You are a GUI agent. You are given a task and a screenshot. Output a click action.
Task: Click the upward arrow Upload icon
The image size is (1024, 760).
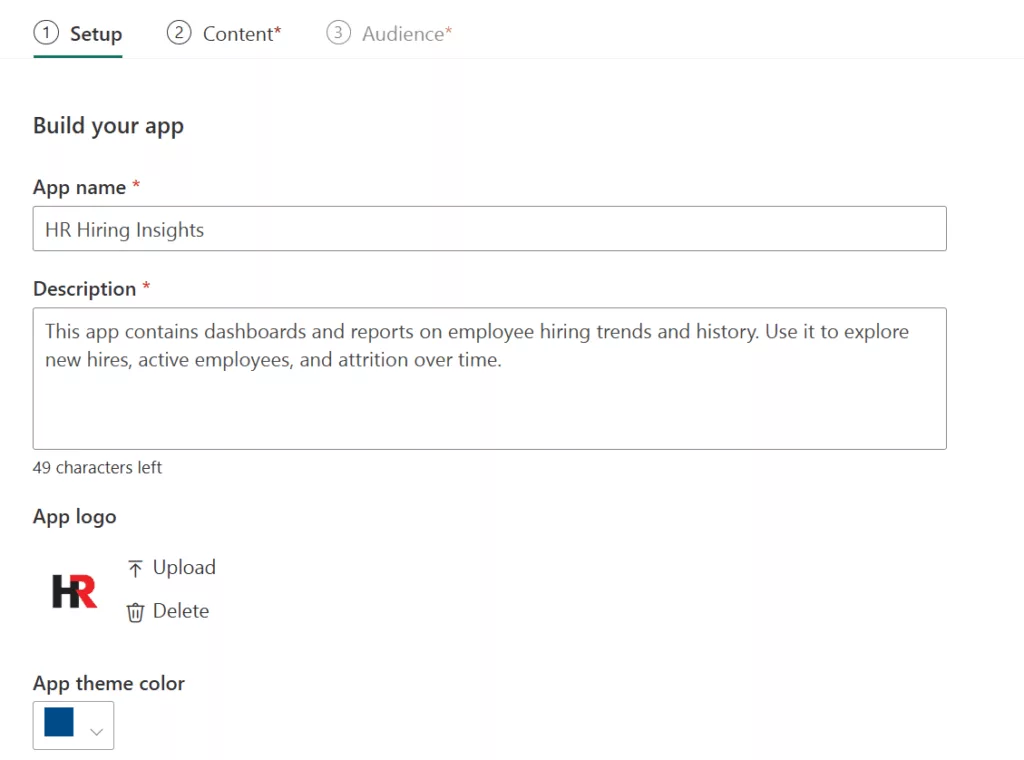click(x=135, y=569)
